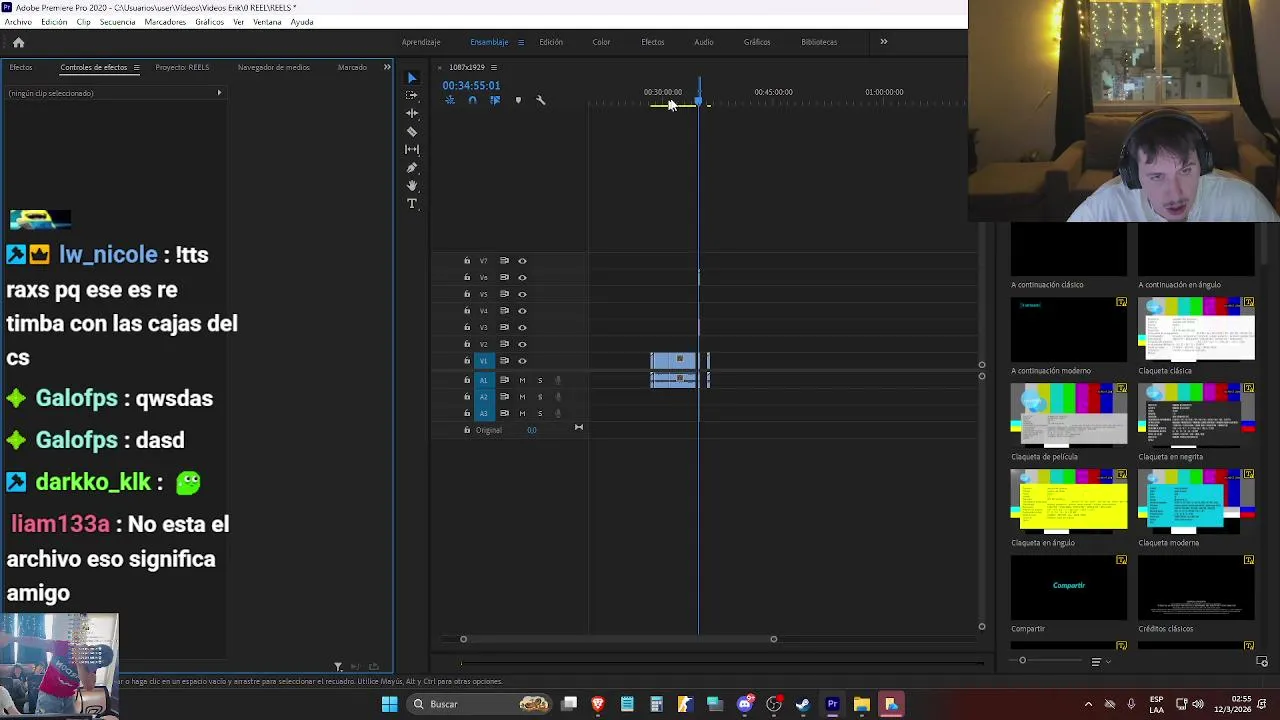Hide track V2 output eye

pos(522,344)
